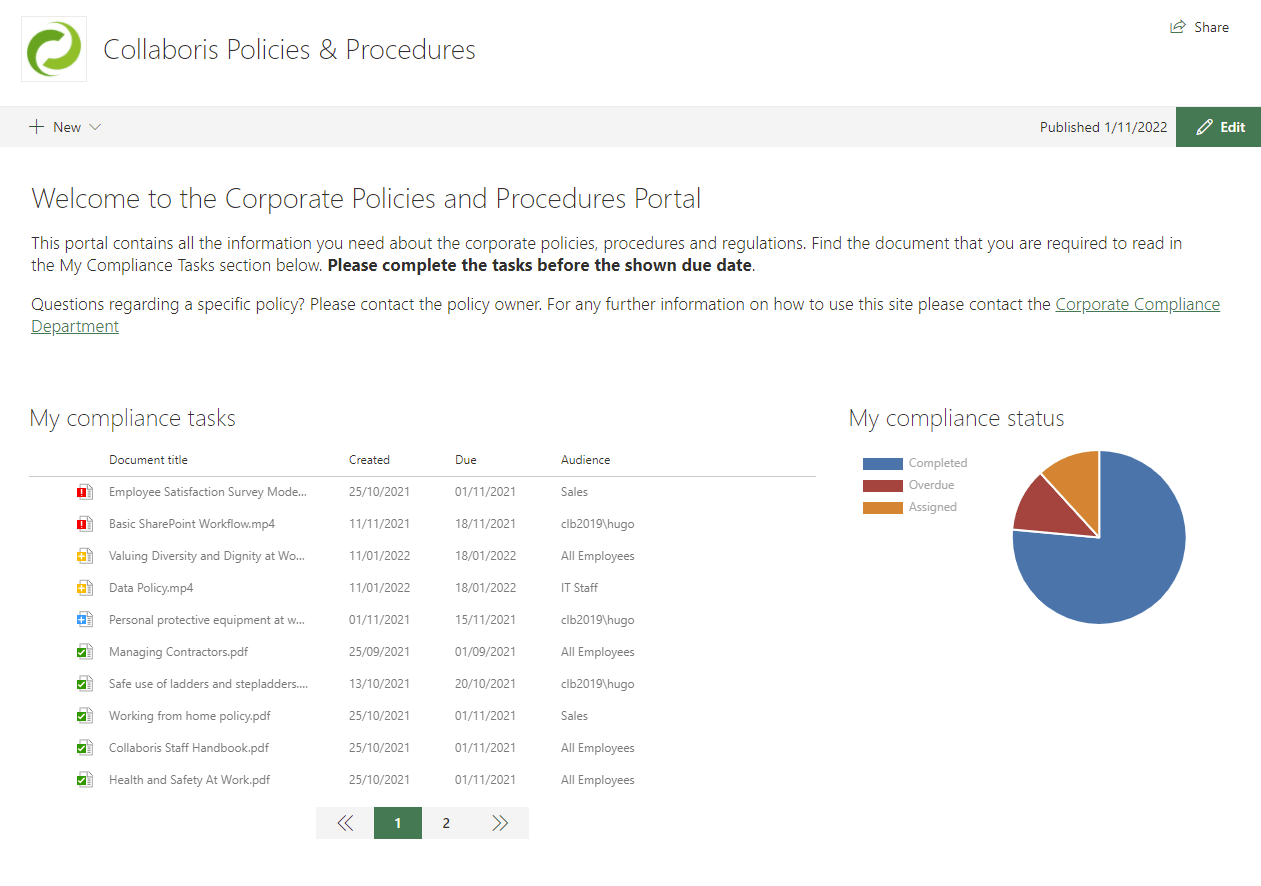Go to pagination page 2

click(446, 822)
